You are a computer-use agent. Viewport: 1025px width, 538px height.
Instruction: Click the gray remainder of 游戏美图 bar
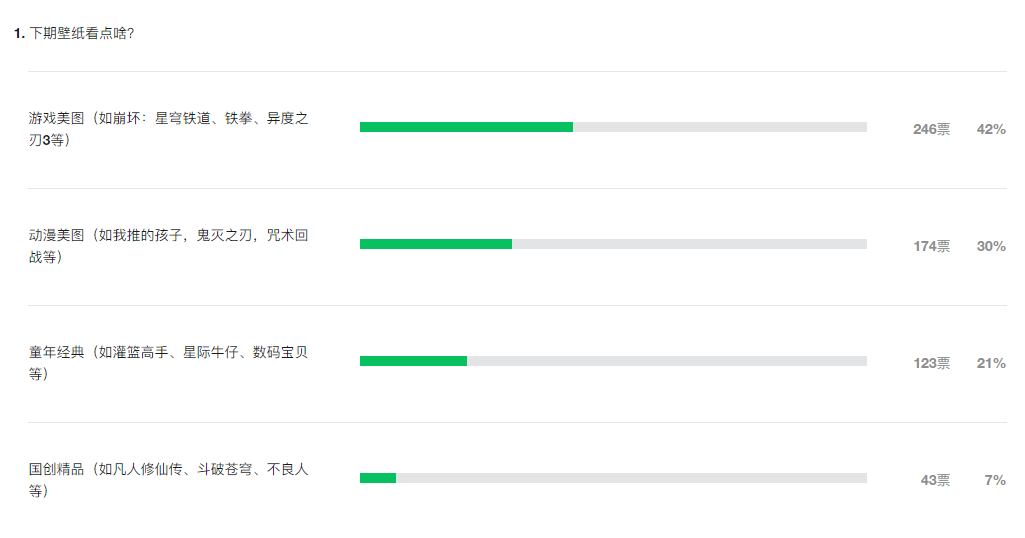(x=720, y=127)
